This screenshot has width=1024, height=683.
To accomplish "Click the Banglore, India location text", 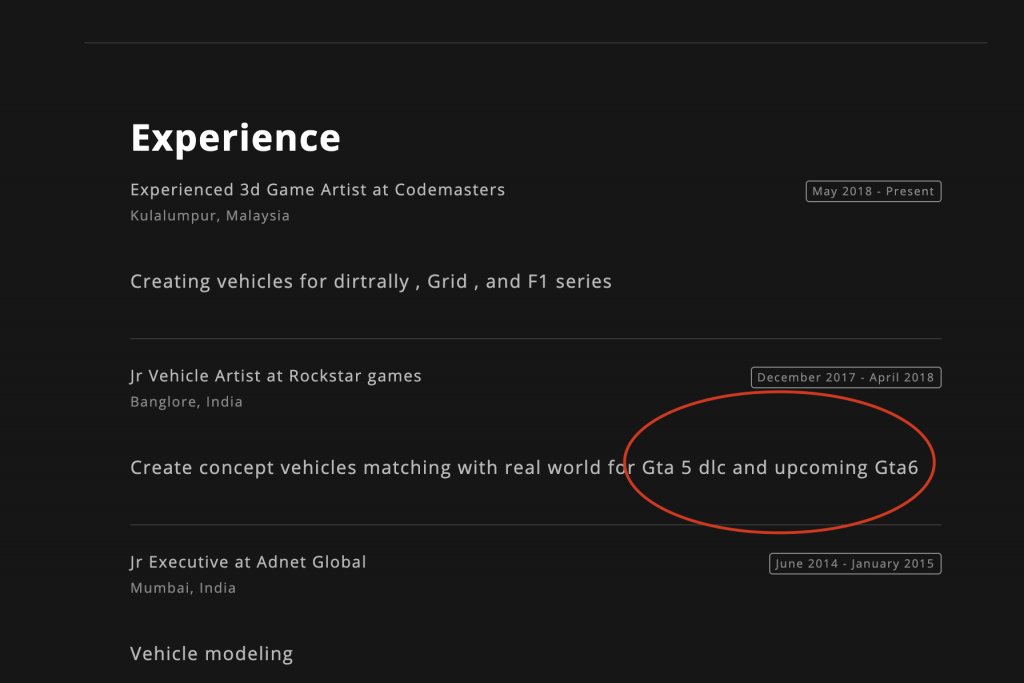I will coord(186,402).
